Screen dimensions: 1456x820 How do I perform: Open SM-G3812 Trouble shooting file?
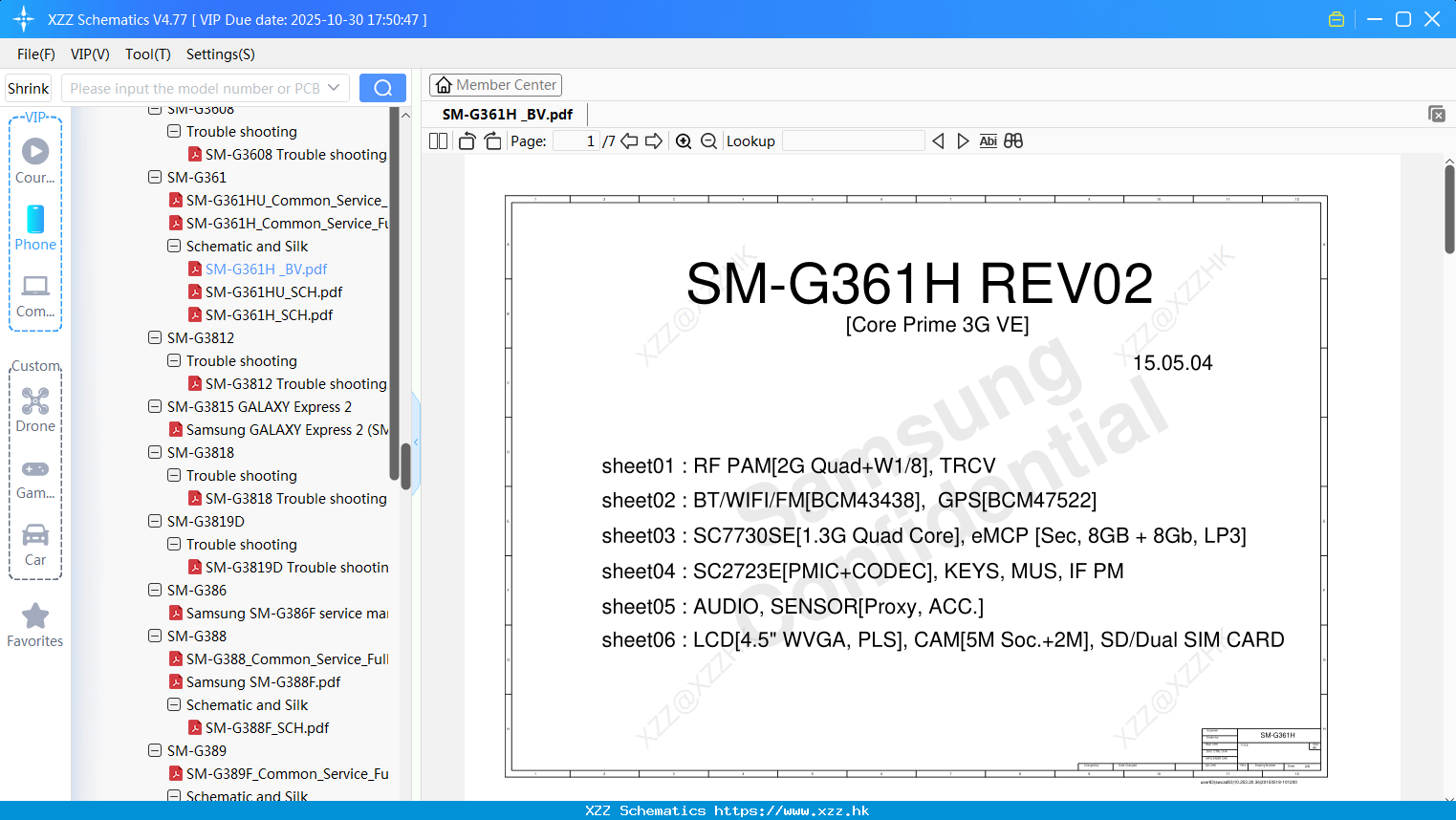click(x=295, y=383)
